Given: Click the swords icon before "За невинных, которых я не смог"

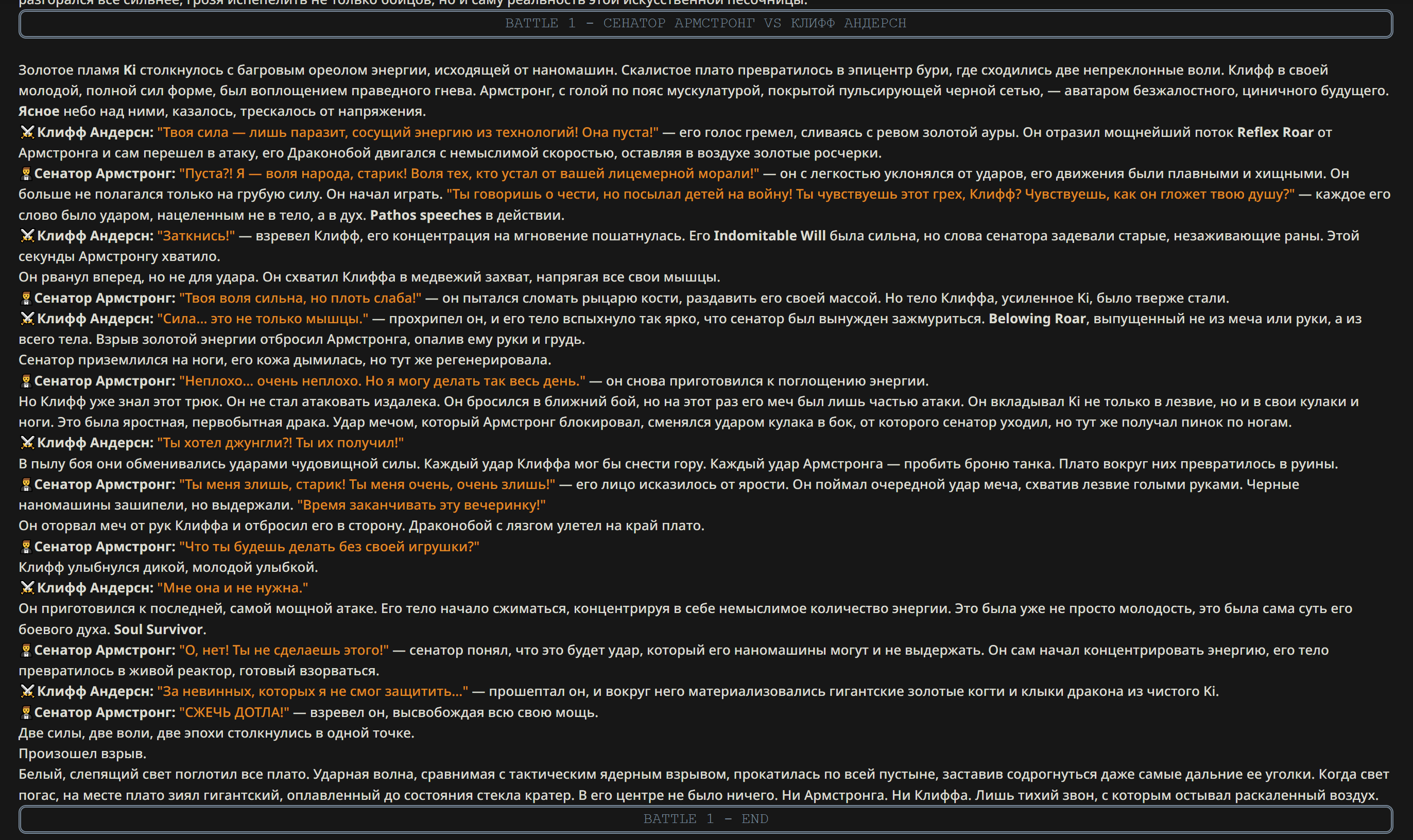Looking at the screenshot, I should (x=27, y=692).
